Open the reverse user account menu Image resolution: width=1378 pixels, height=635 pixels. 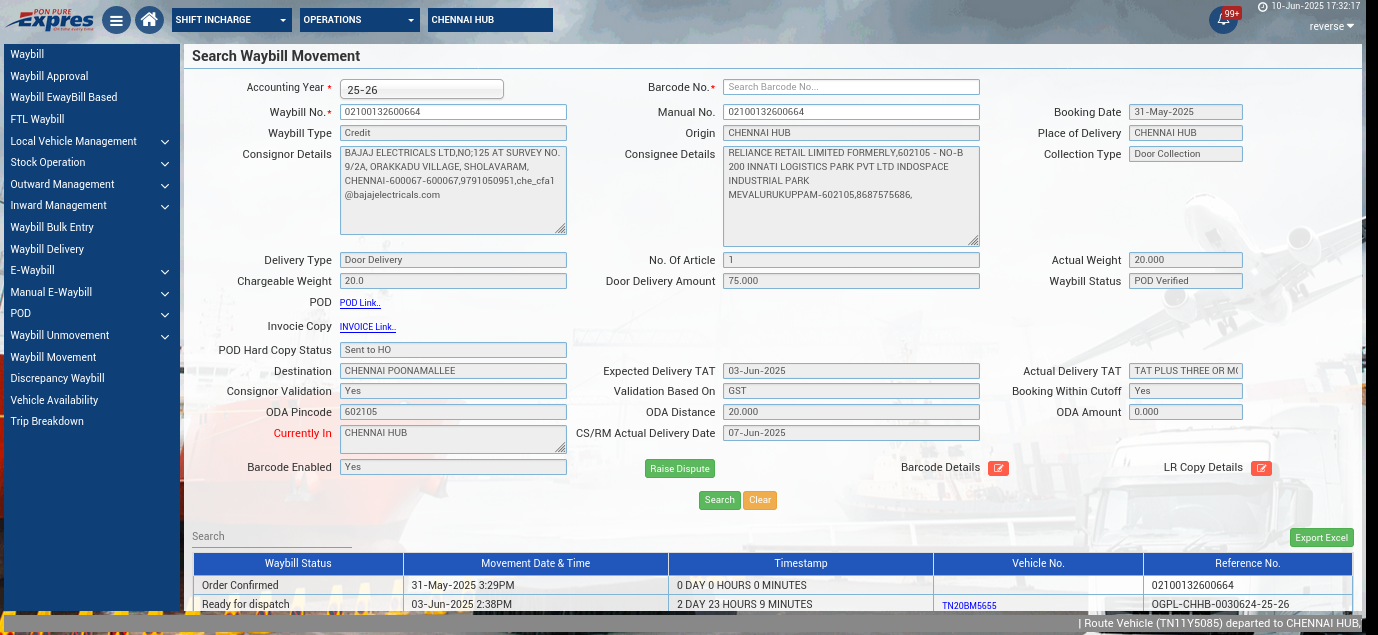point(1331,26)
